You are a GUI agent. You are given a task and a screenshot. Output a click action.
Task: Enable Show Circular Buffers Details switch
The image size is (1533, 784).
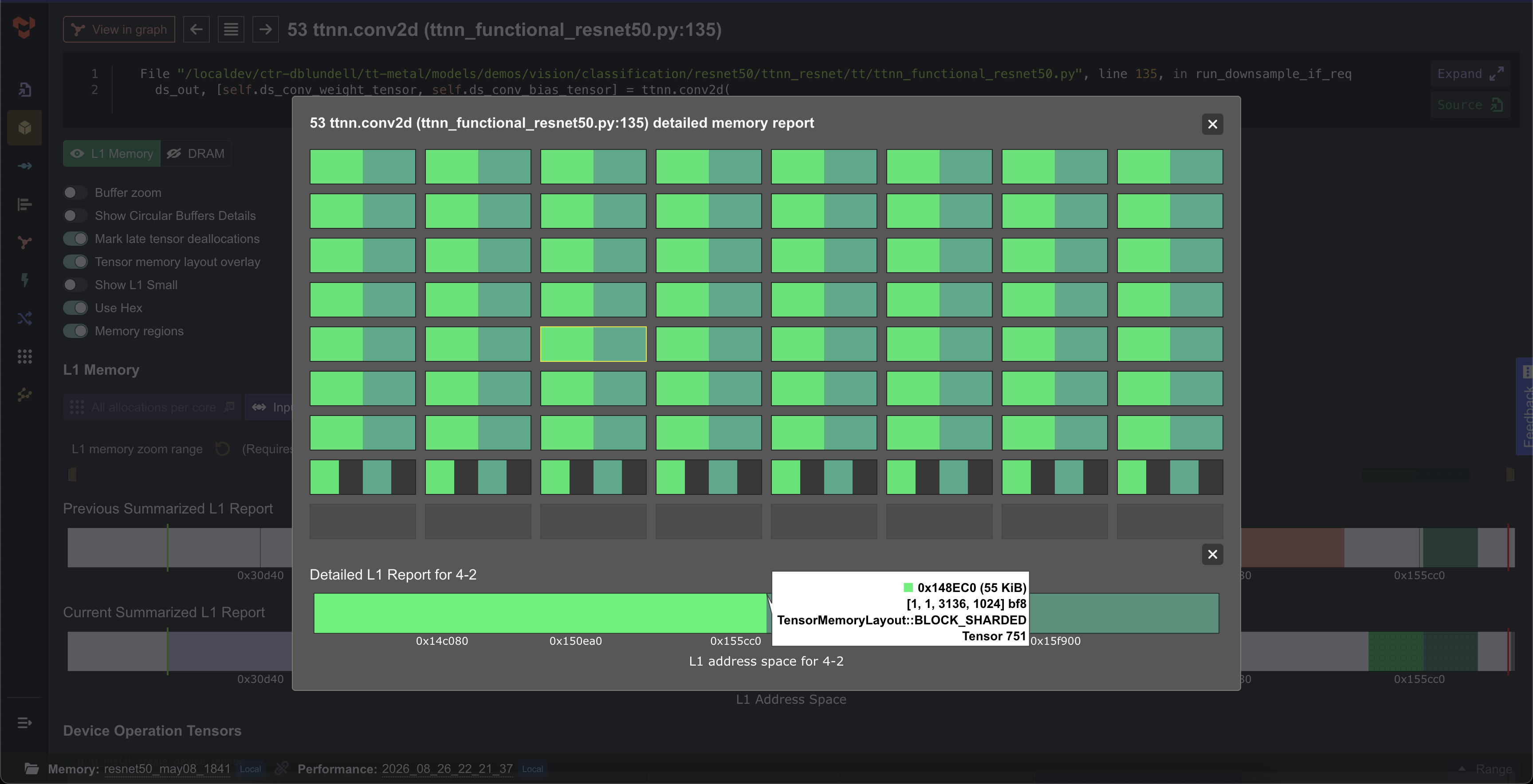coord(75,216)
